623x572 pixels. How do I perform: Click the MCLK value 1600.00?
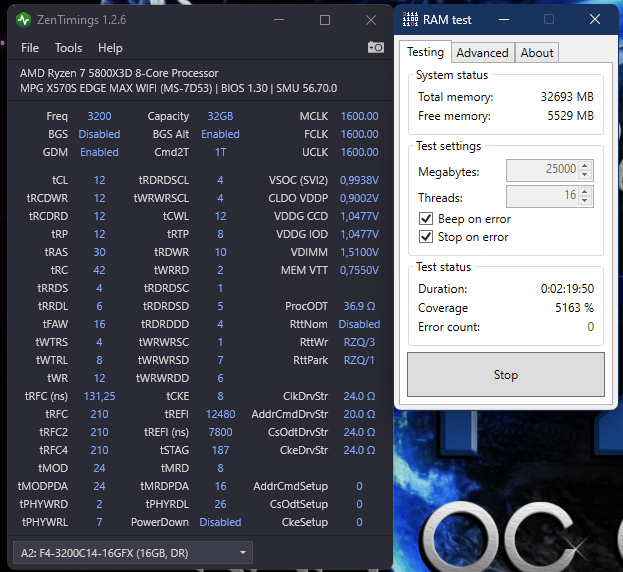coord(359,116)
